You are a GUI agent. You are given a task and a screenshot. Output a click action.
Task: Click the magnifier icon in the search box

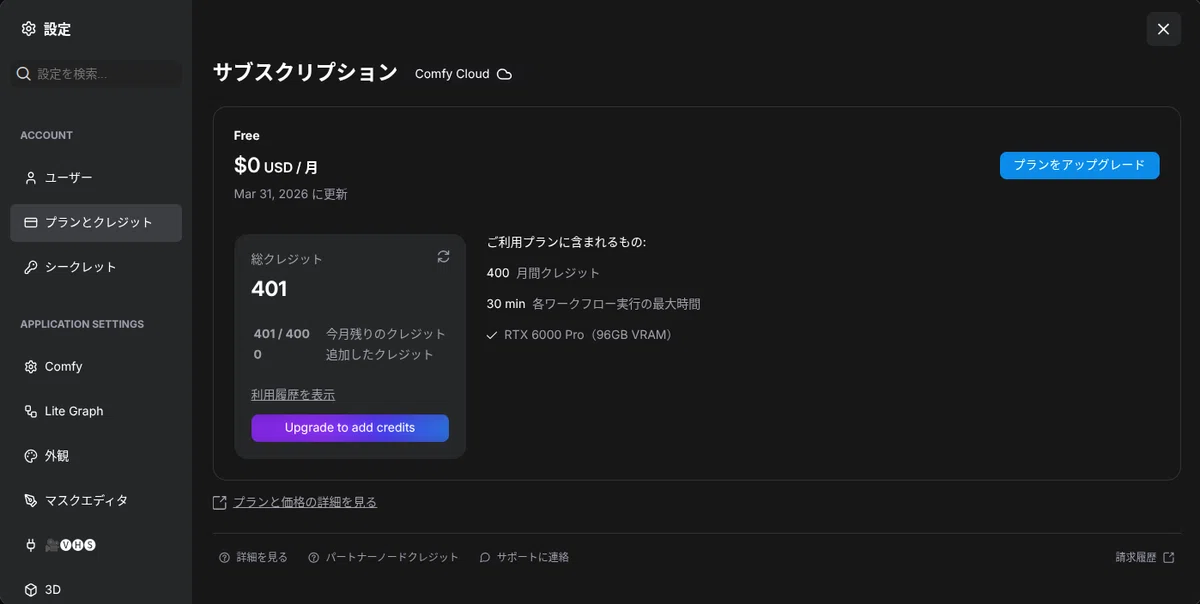[24, 74]
